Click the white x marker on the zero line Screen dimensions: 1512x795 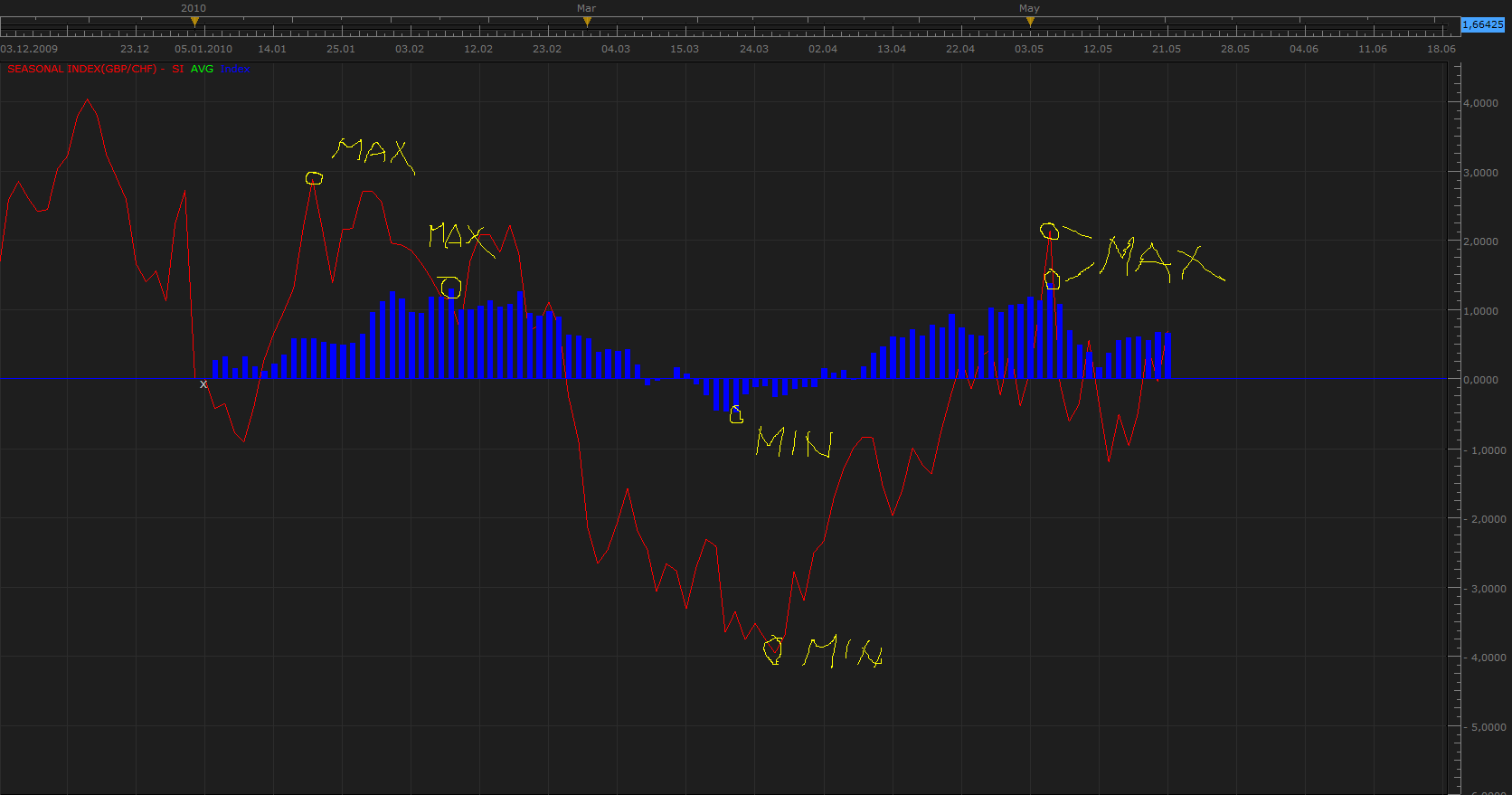coord(203,384)
